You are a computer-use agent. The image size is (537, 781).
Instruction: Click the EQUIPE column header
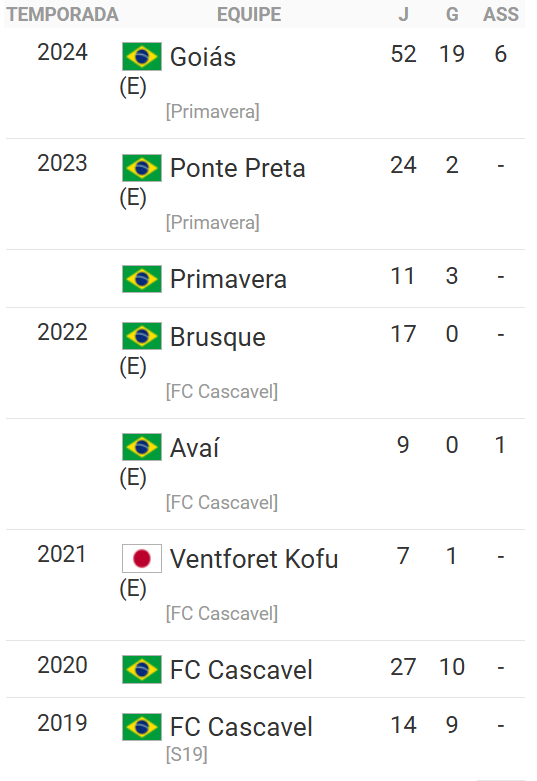249,14
